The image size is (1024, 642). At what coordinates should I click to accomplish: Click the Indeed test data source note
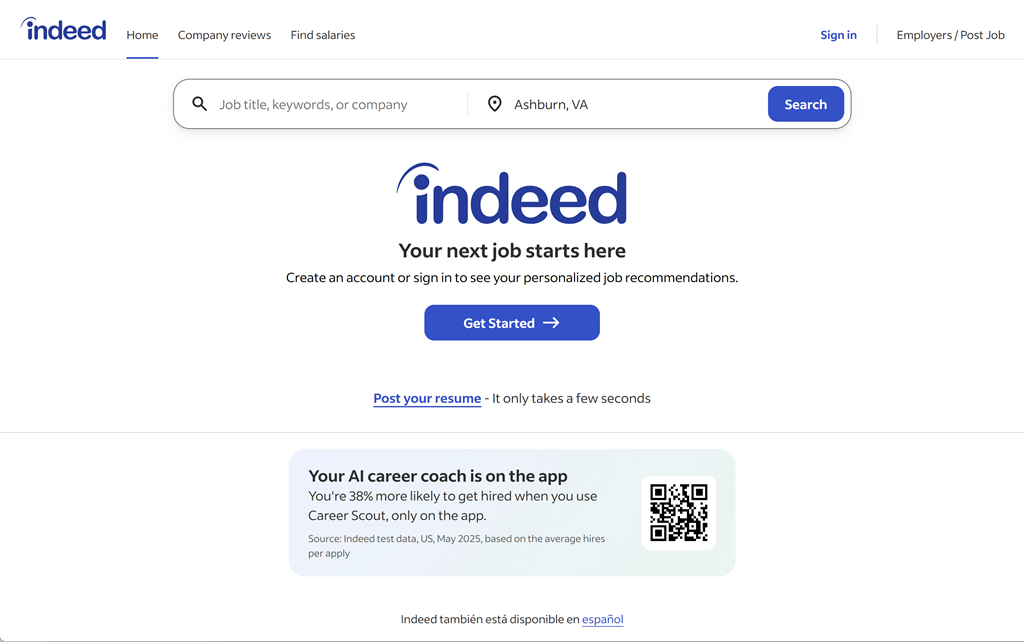(x=456, y=545)
